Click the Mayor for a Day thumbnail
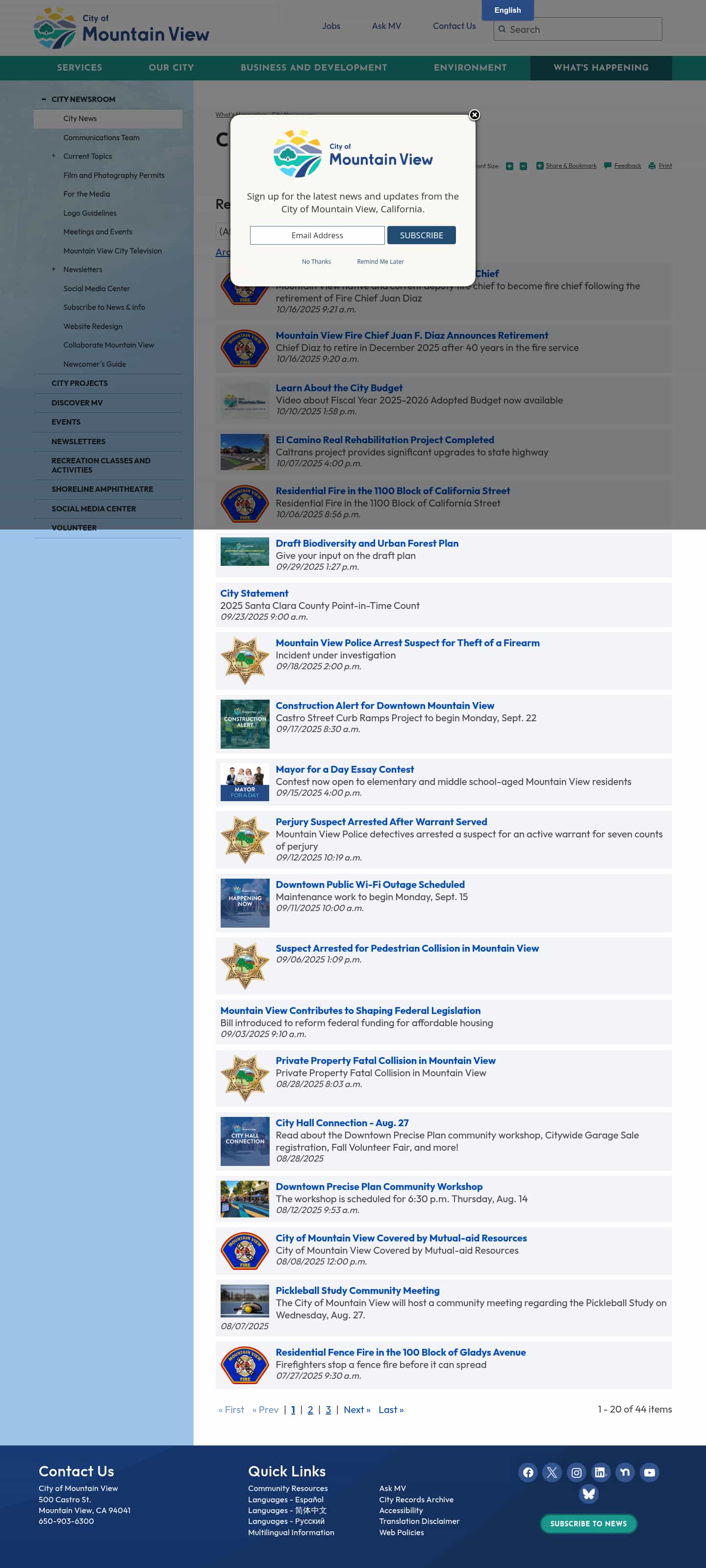 tap(245, 782)
